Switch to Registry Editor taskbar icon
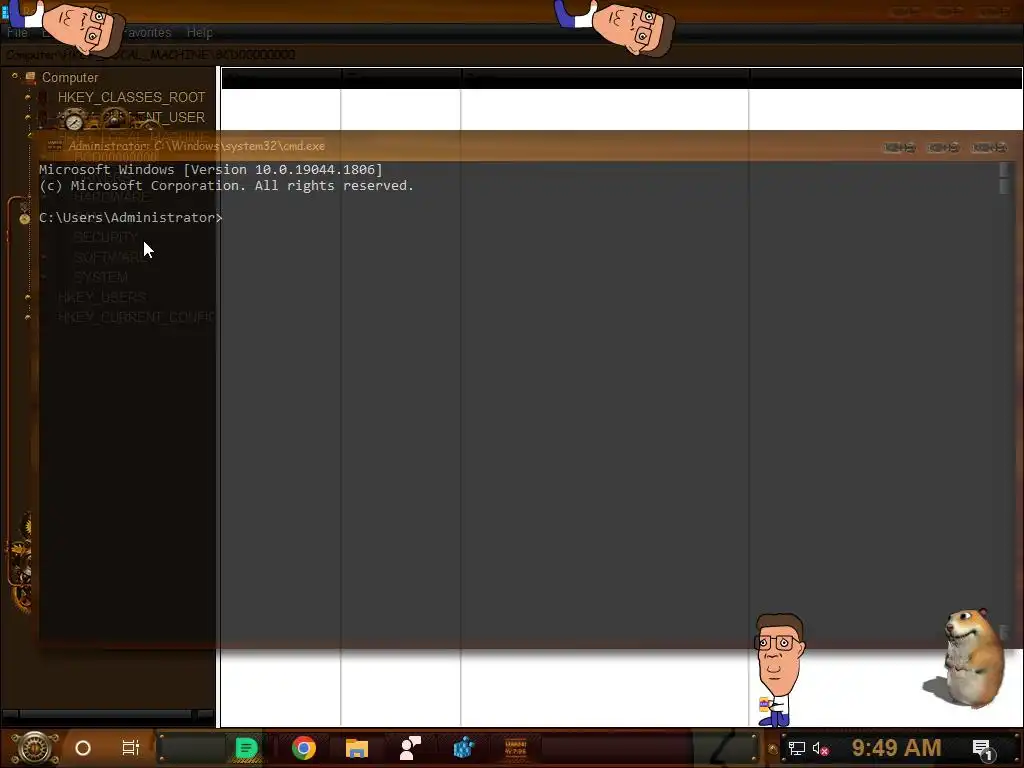Screen dimensions: 1024x768 (x=464, y=748)
